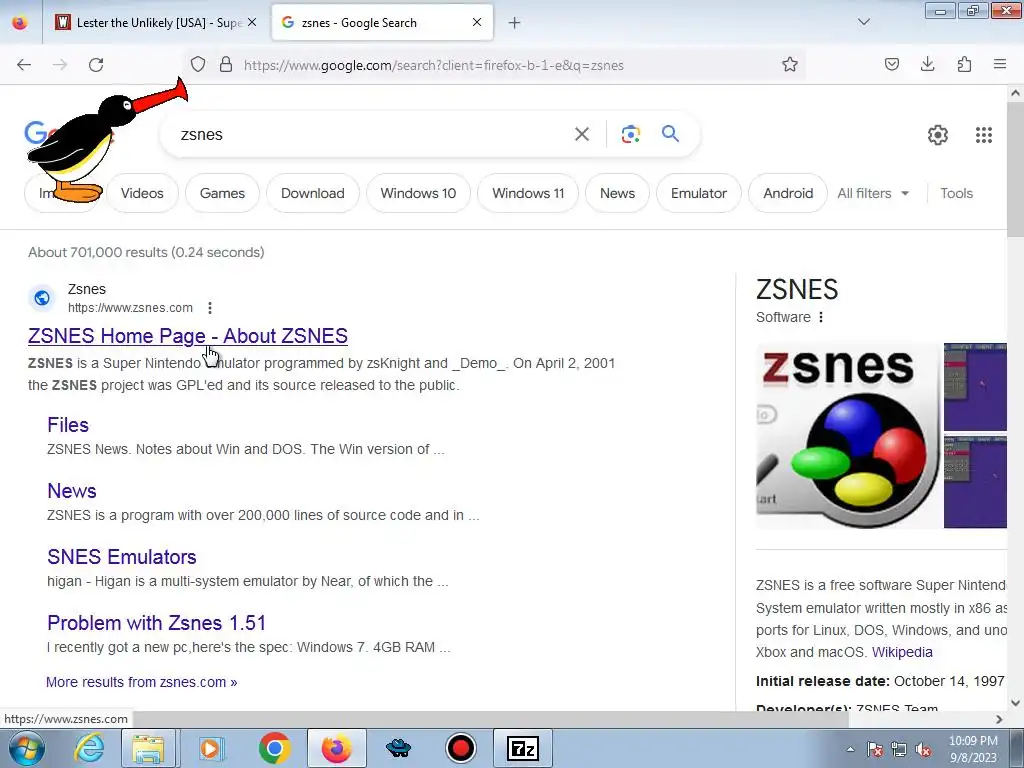Image resolution: width=1024 pixels, height=768 pixels.
Task: Search by image with Google Lens
Action: [630, 134]
